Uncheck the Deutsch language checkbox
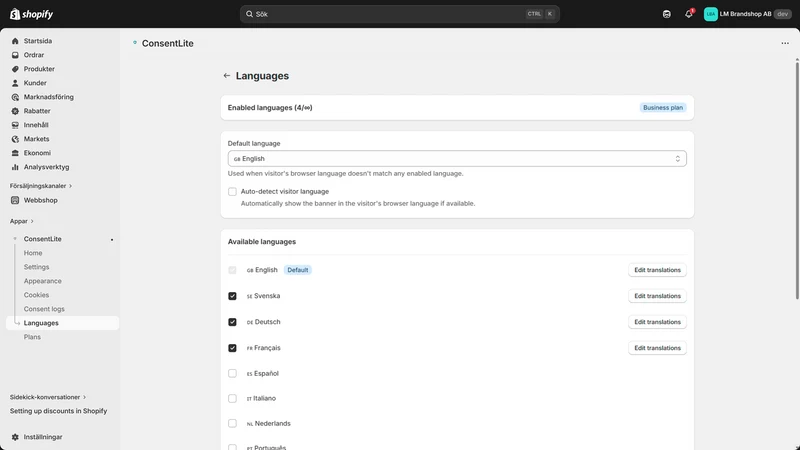 click(x=232, y=322)
